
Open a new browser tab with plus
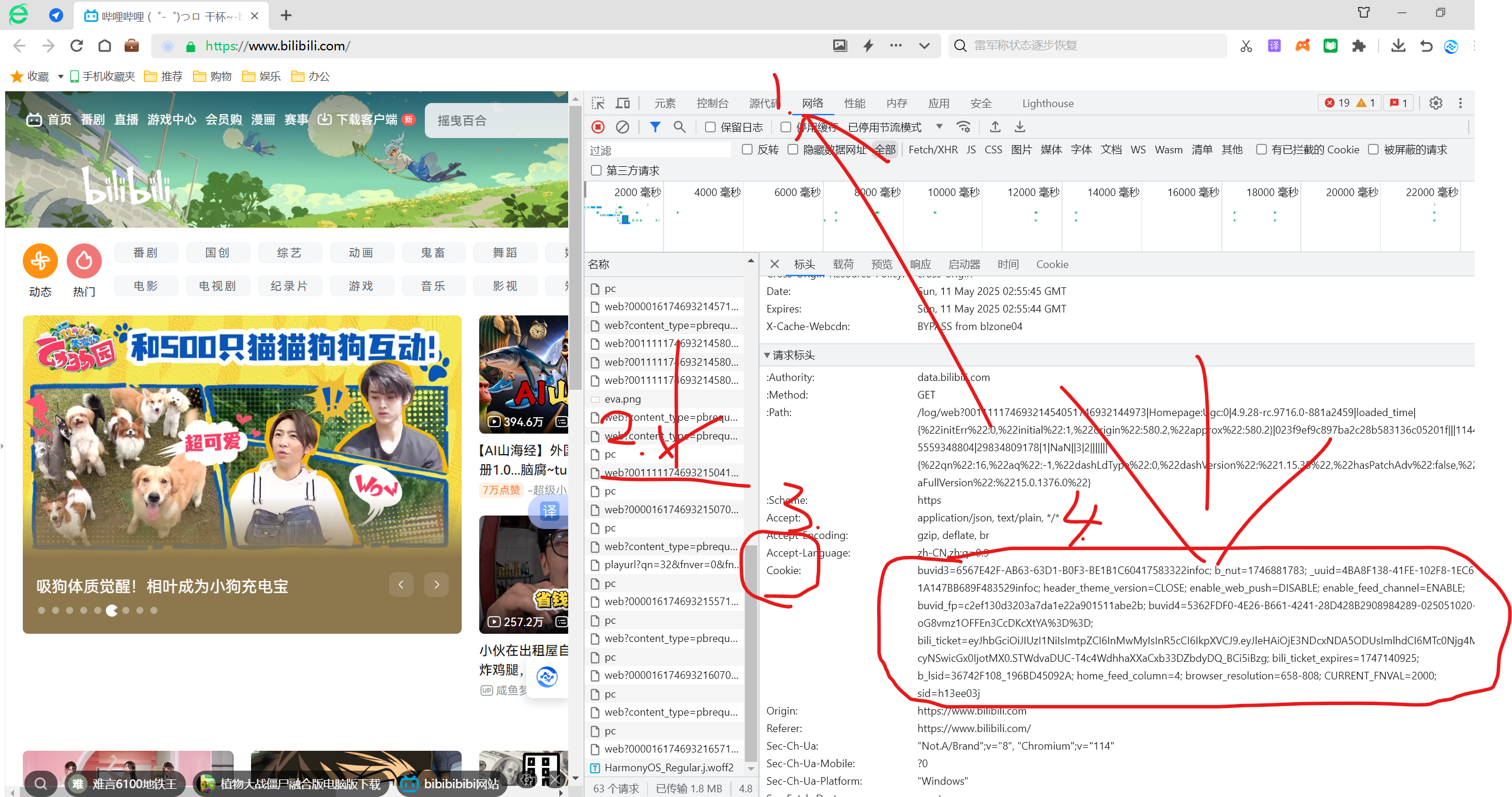coord(286,15)
